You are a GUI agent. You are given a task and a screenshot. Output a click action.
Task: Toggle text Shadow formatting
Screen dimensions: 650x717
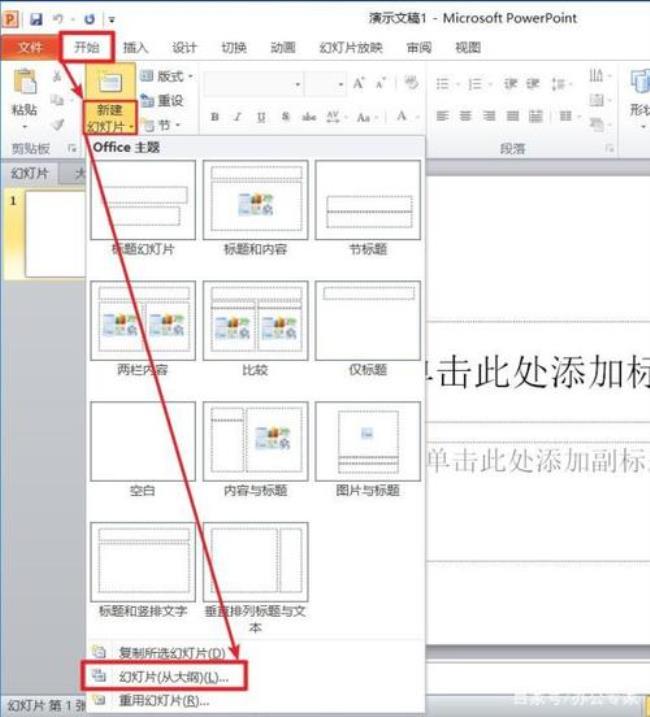tap(285, 117)
